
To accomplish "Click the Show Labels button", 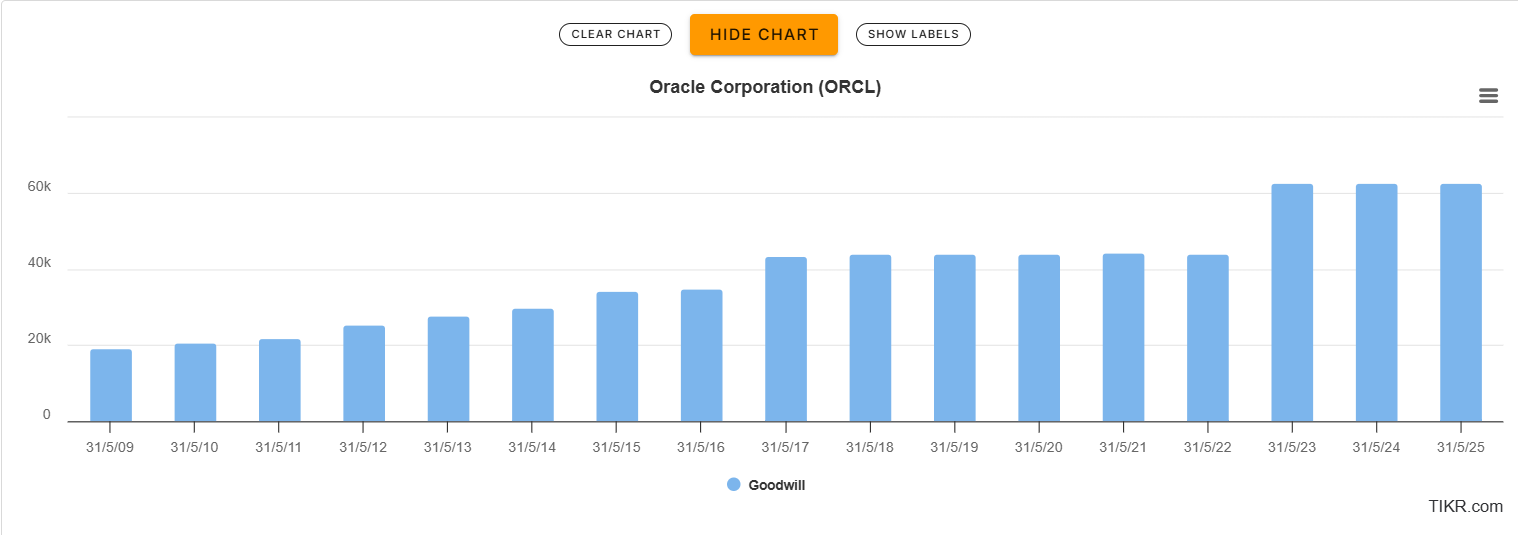I will point(913,34).
